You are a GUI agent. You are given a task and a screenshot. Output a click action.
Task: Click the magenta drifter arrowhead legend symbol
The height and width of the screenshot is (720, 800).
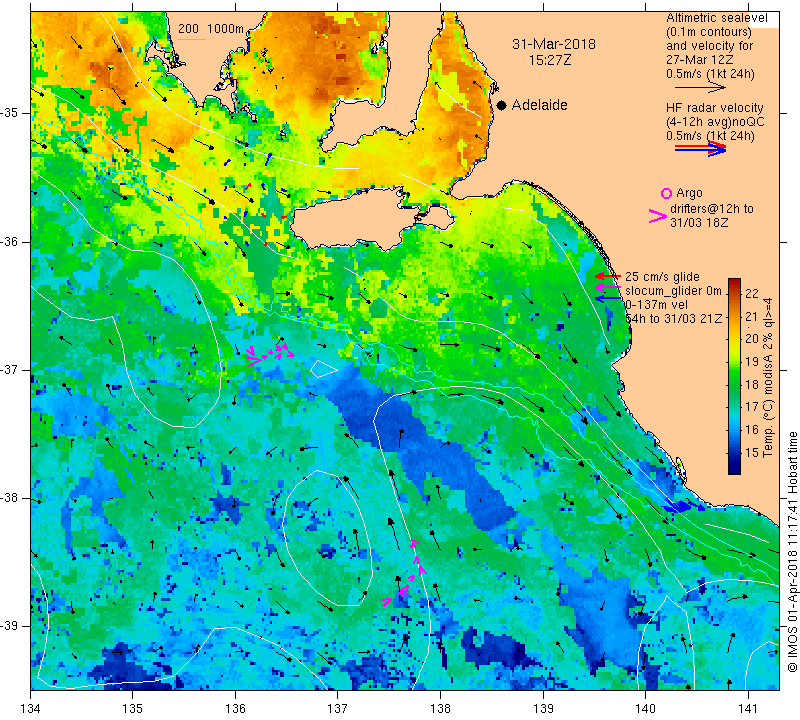[657, 216]
